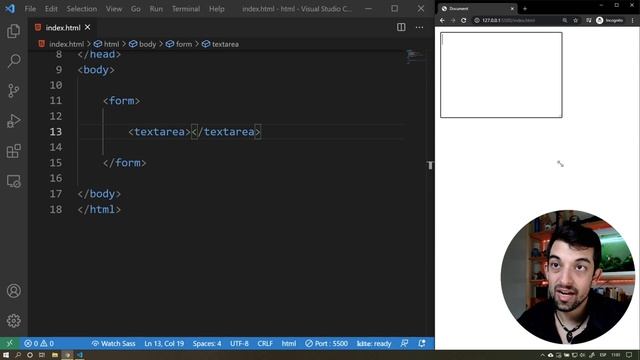Open the Edit menu
The width and height of the screenshot is (640, 360).
coord(51,9)
